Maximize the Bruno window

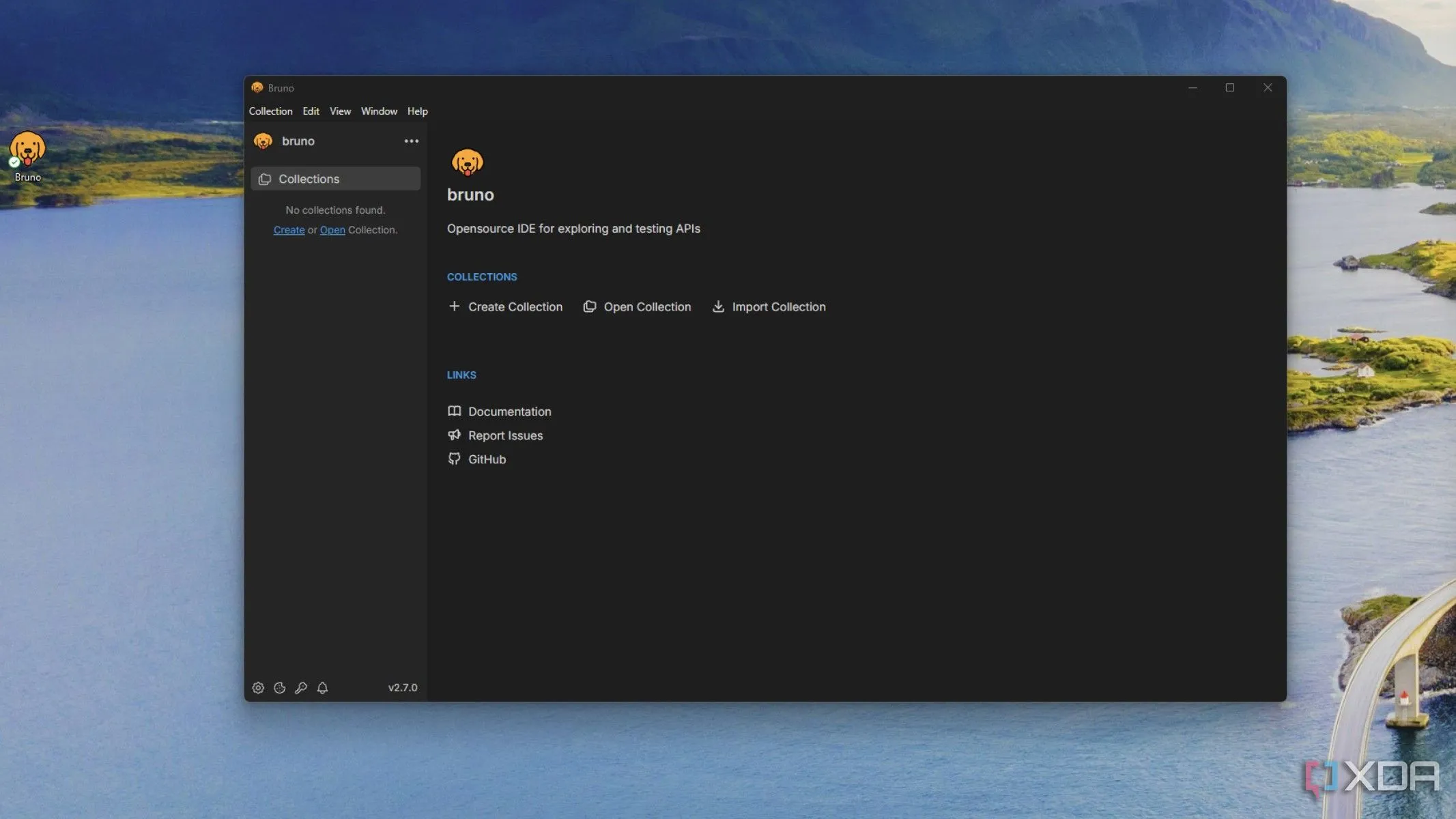pyautogui.click(x=1230, y=88)
